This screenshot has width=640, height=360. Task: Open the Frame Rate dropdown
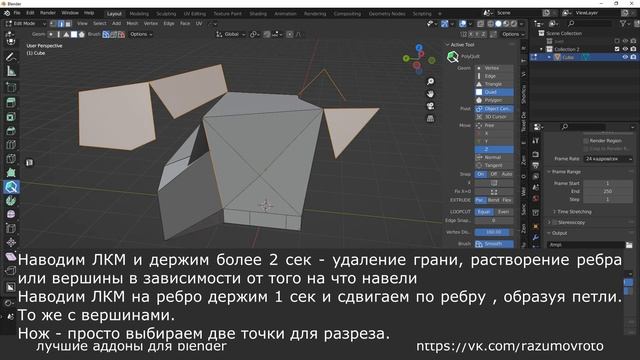(x=608, y=159)
